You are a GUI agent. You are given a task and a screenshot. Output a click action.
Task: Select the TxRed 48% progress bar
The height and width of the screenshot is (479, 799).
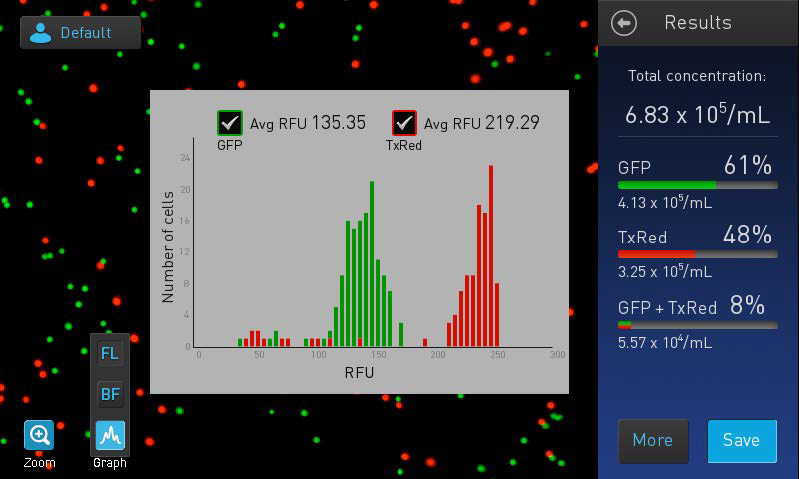tap(698, 254)
